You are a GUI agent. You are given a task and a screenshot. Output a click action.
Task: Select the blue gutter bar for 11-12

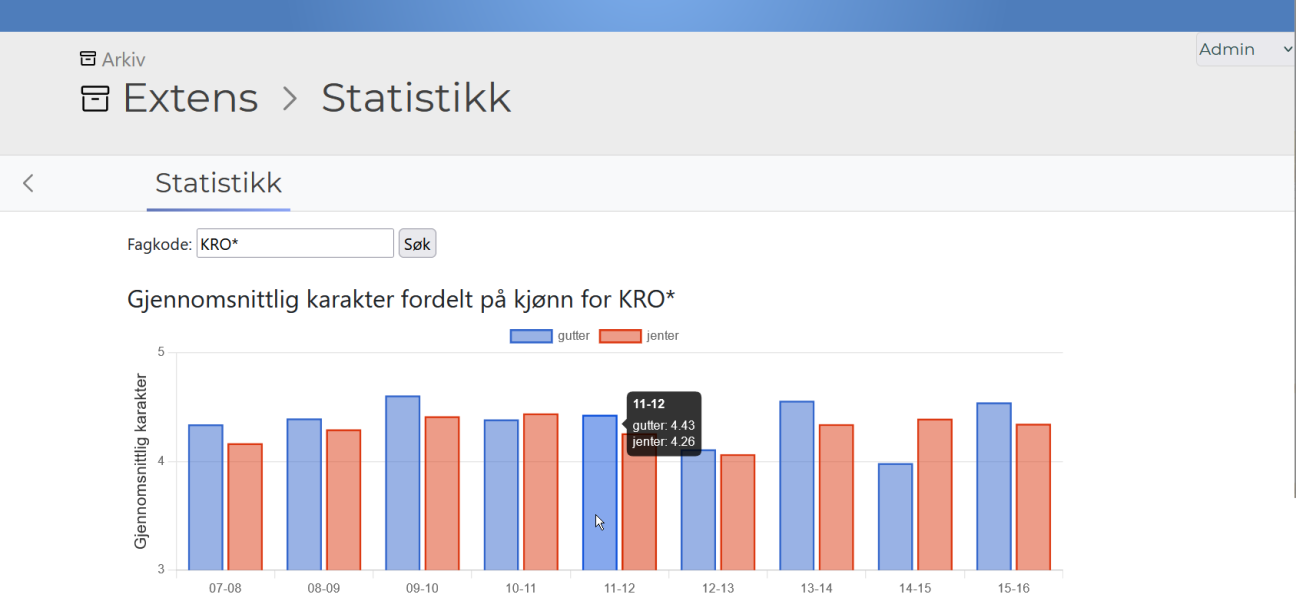(x=600, y=490)
